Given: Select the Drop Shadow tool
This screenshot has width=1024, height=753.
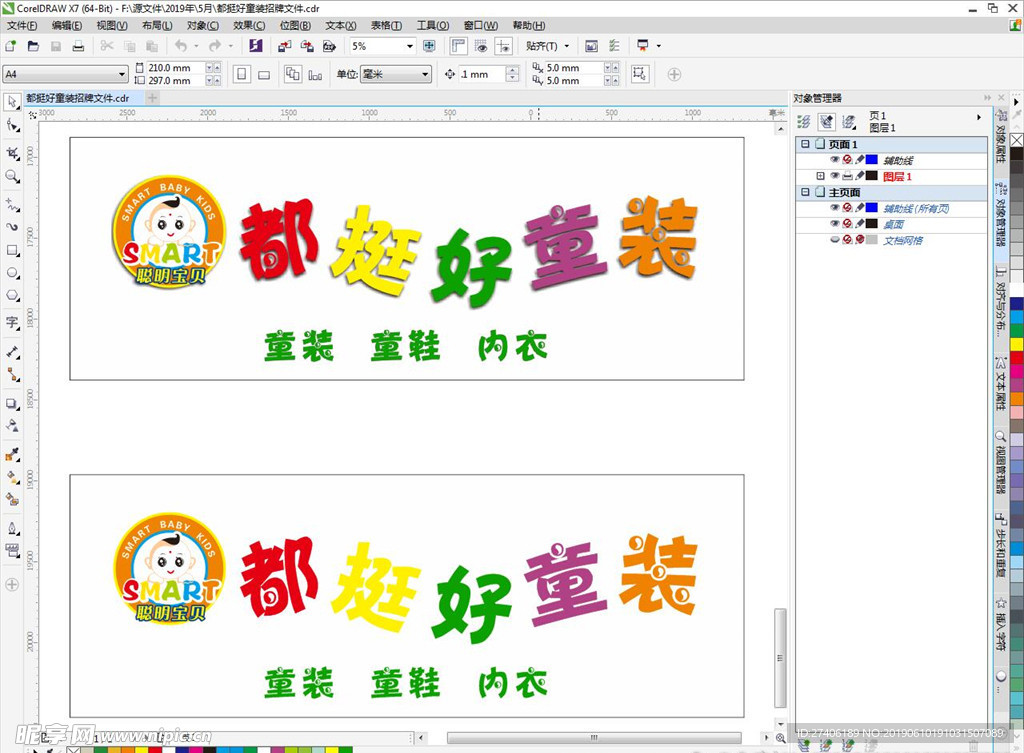Looking at the screenshot, I should pos(12,404).
